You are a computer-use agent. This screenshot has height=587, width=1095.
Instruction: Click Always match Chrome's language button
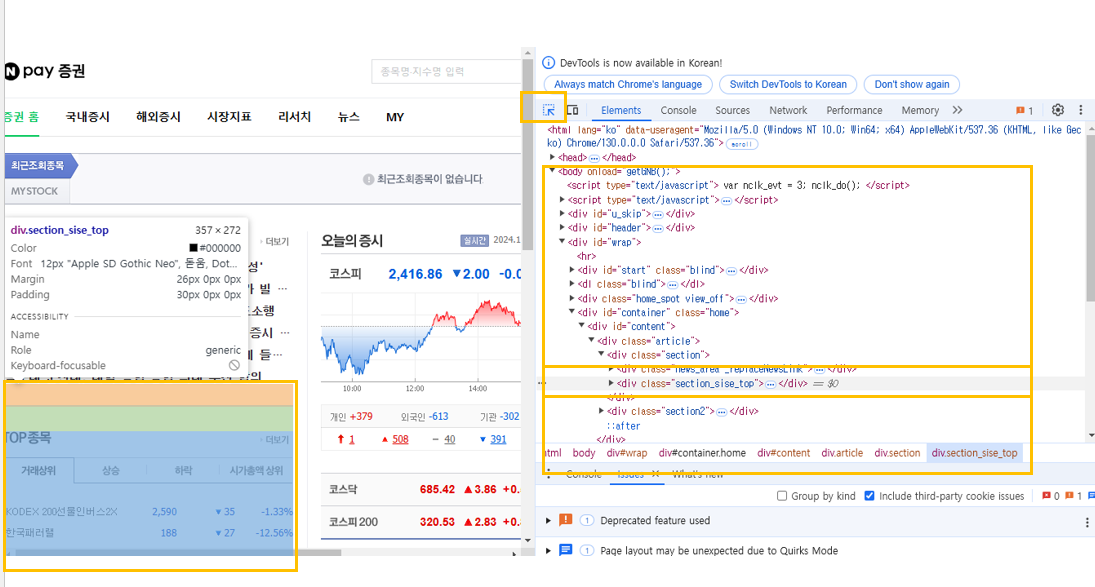click(628, 84)
